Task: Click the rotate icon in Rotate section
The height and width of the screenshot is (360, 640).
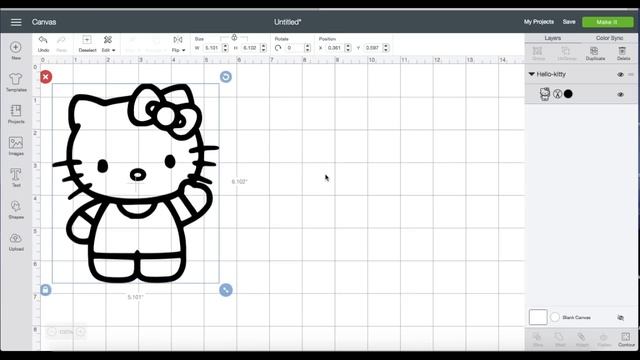Action: pos(278,48)
